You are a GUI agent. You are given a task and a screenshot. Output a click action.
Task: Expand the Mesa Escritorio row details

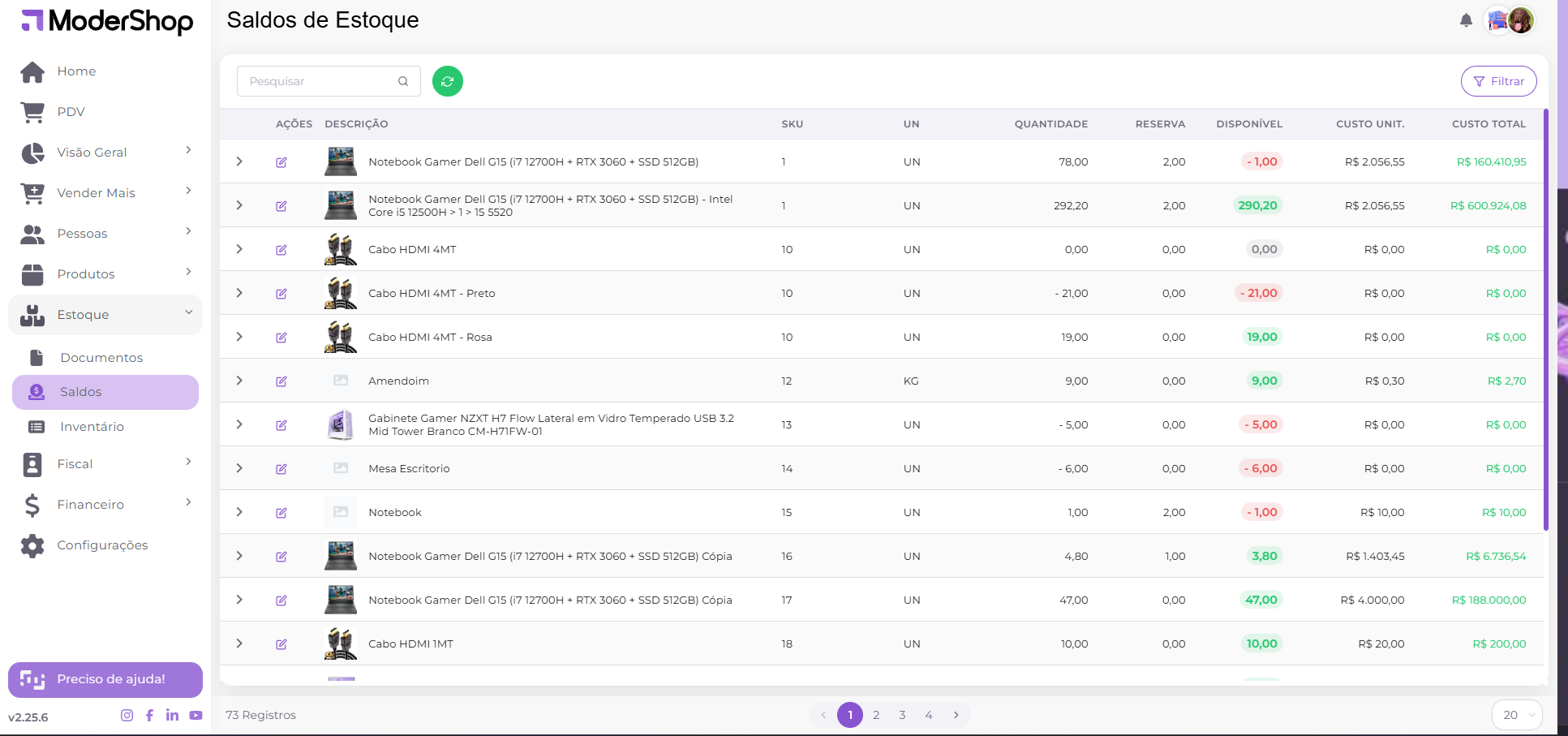point(239,468)
